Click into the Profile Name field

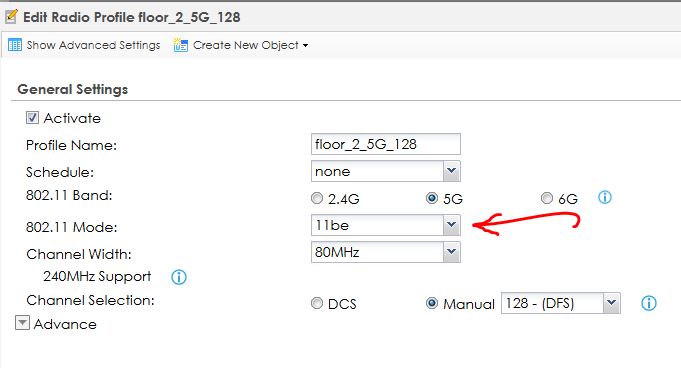click(386, 144)
